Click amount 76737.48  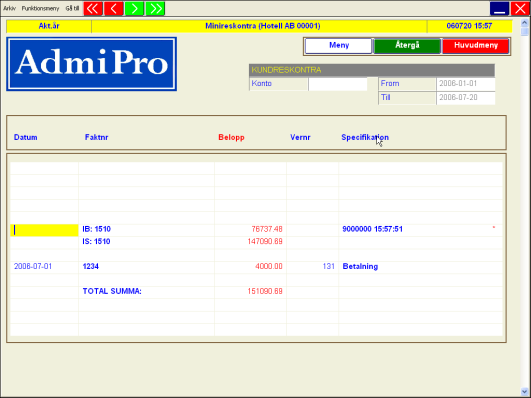pos(267,229)
